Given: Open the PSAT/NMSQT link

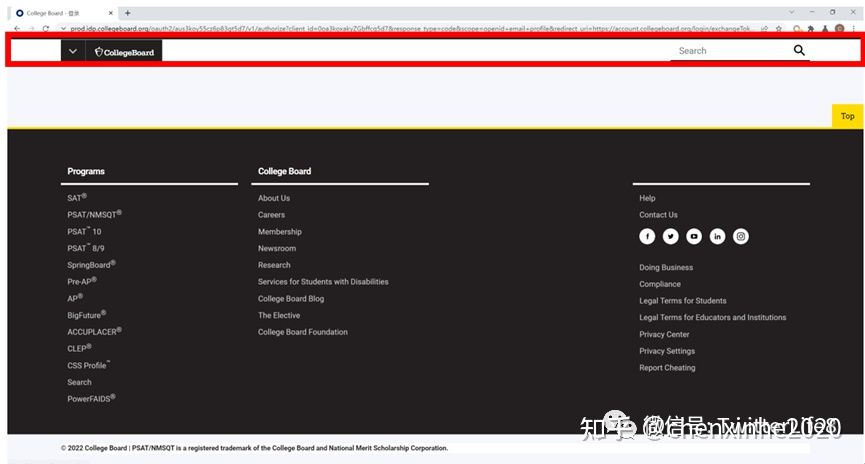Looking at the screenshot, I should (x=94, y=214).
